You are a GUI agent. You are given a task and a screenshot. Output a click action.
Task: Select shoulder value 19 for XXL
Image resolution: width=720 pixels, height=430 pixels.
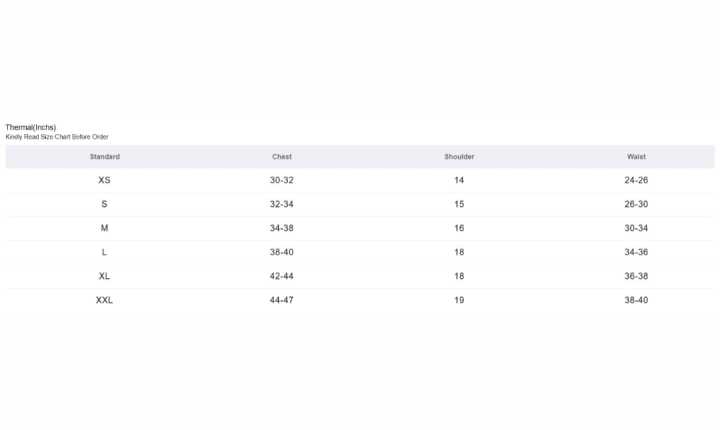click(x=459, y=300)
